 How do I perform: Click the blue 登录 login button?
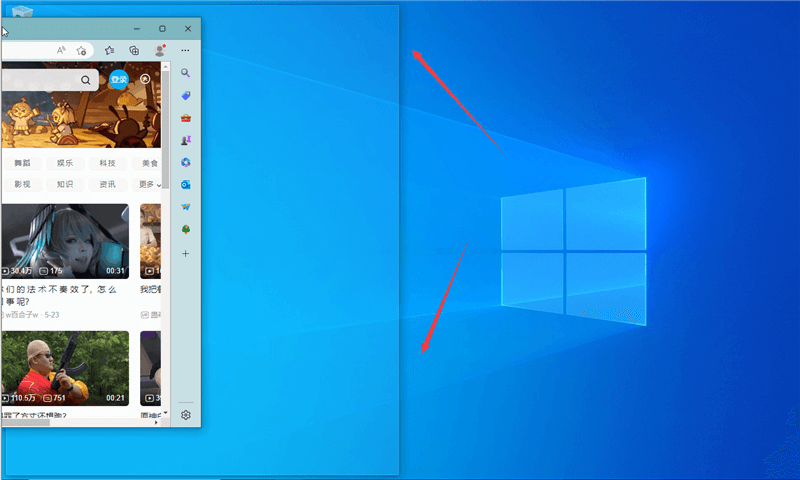(x=119, y=79)
